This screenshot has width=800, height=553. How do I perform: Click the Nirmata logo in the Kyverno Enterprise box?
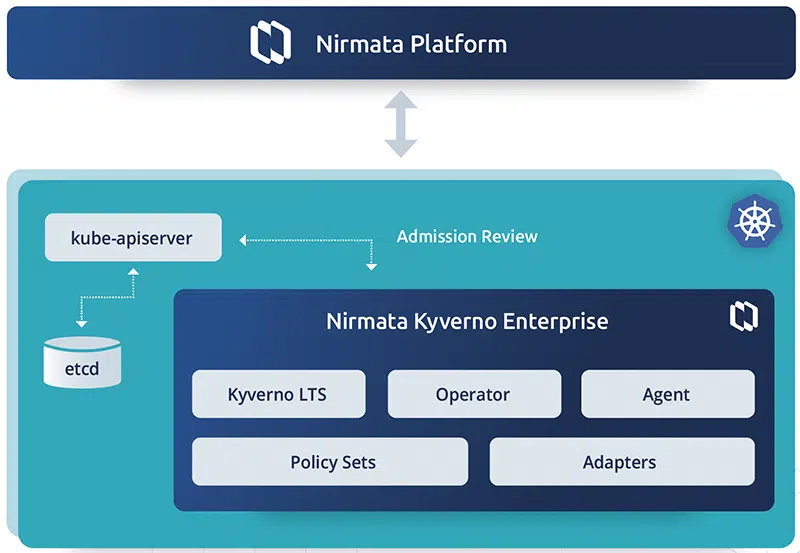click(744, 316)
